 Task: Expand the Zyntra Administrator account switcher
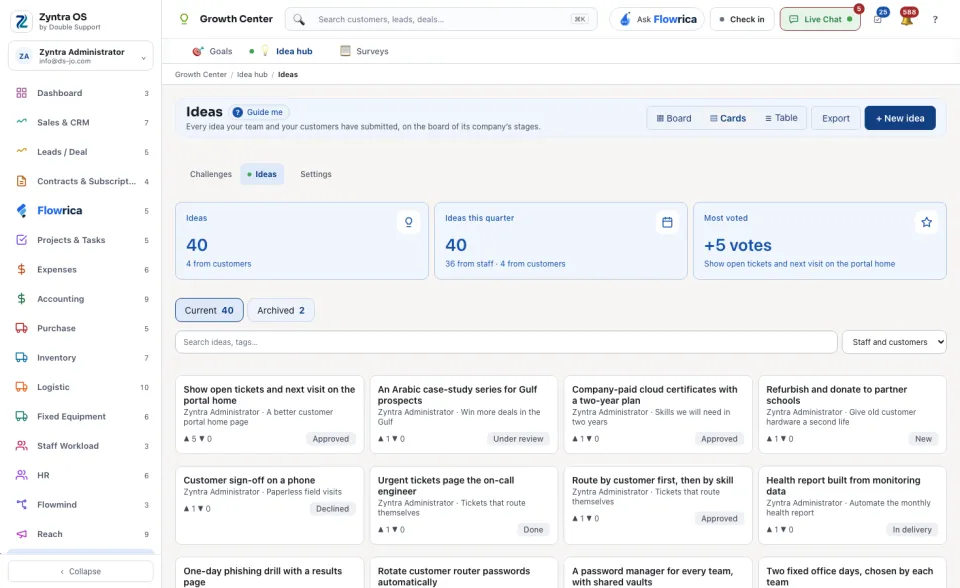(81, 56)
